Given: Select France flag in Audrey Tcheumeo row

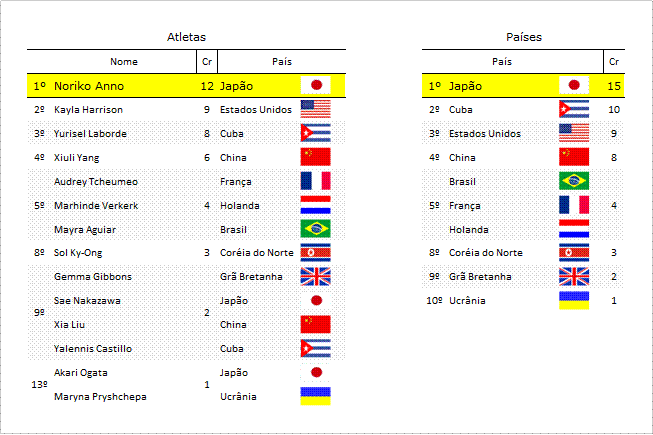Looking at the screenshot, I should pos(315,181).
